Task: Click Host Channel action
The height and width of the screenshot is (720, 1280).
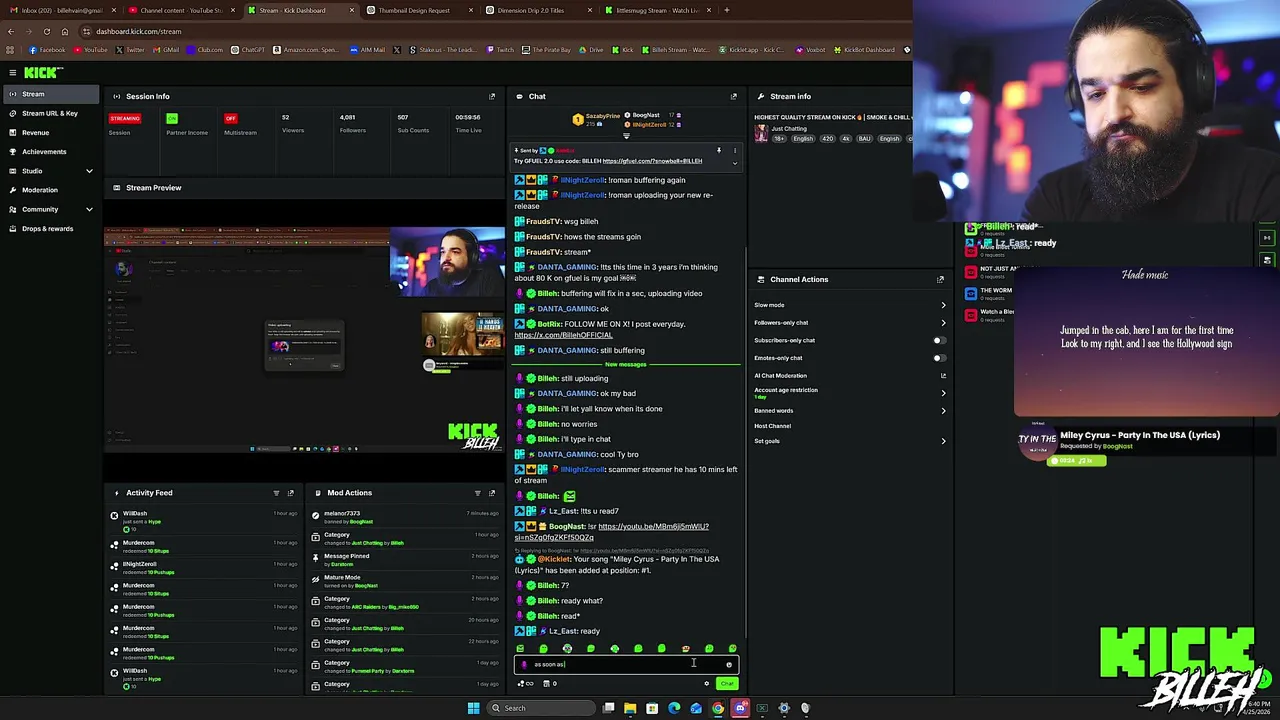Action: 772,426
